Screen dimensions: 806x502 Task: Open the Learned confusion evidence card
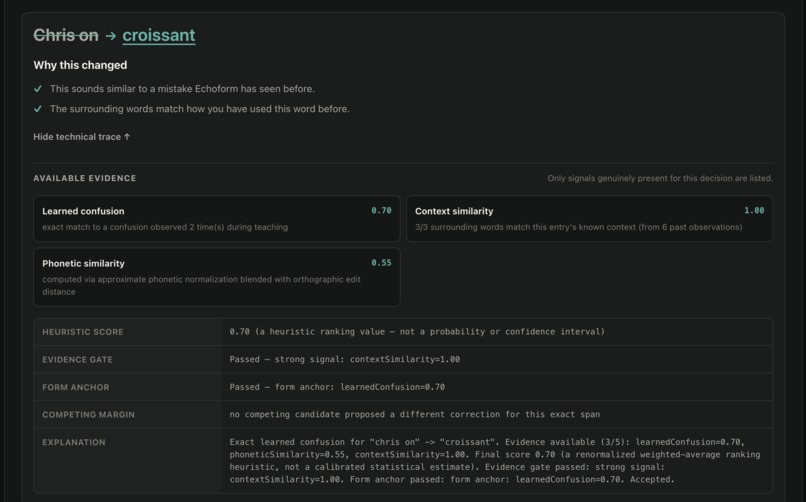(x=216, y=218)
